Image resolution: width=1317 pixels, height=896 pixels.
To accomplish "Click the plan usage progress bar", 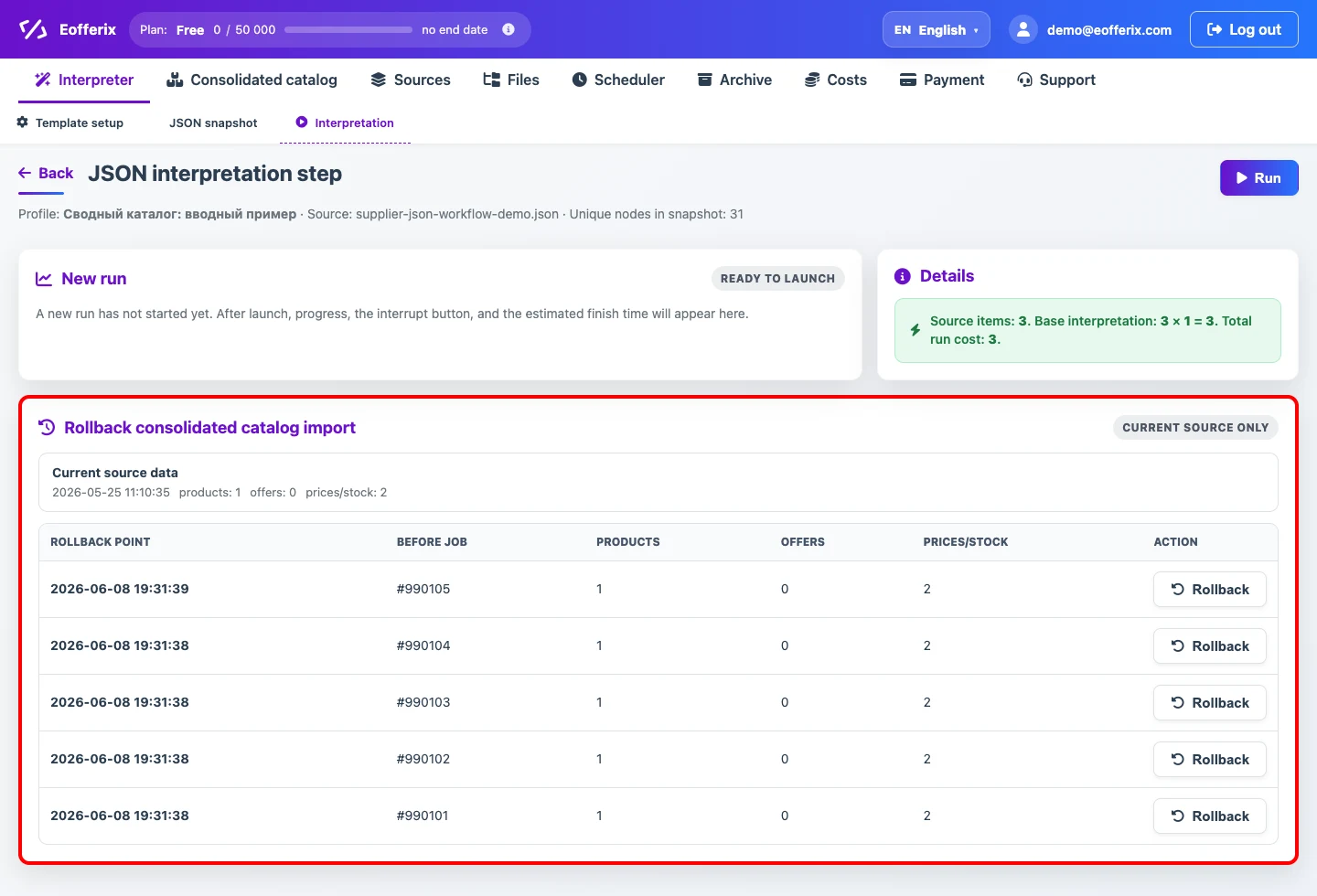I will 348,29.
